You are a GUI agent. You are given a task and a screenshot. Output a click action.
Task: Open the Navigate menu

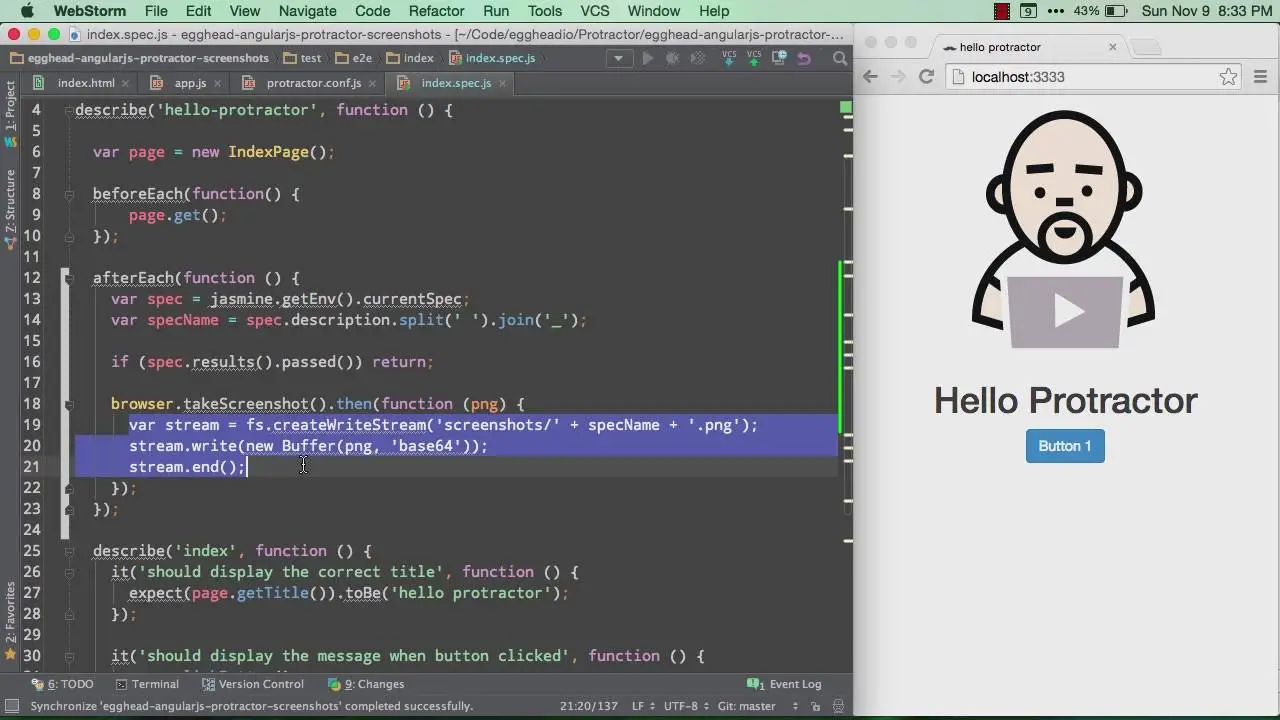tap(307, 11)
